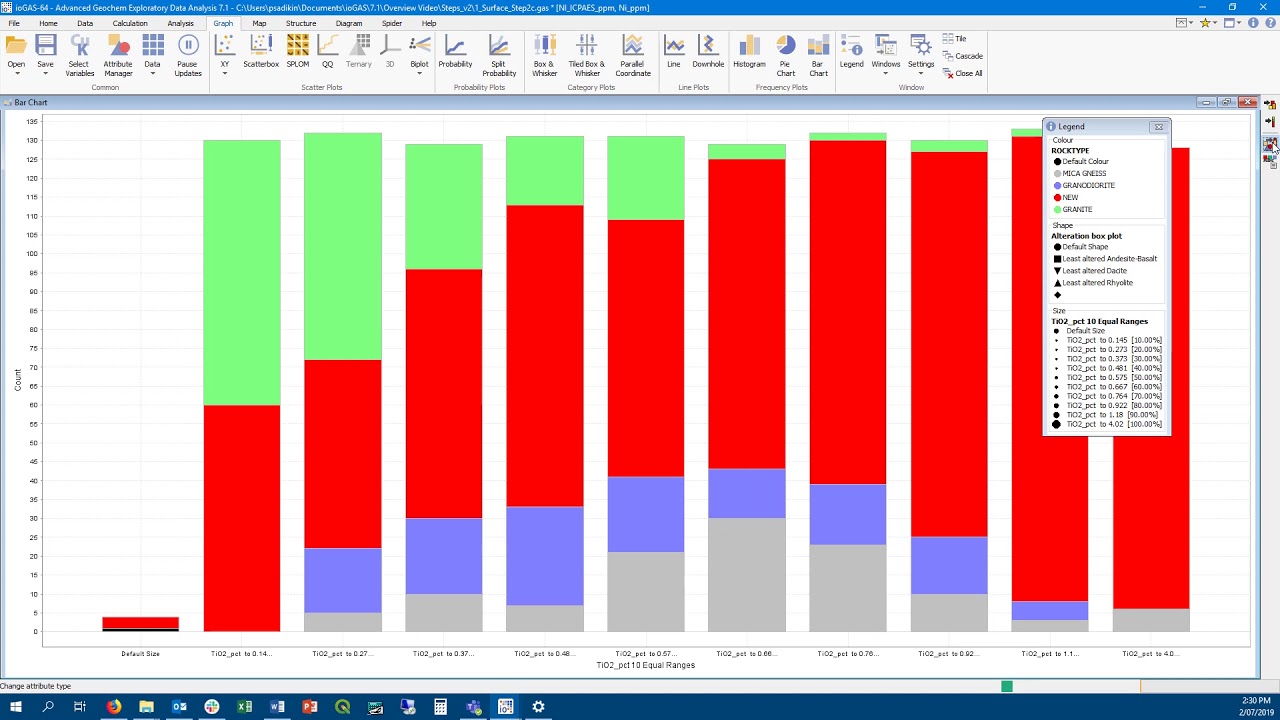Viewport: 1280px width, 720px height.
Task: Expand the Save dropdown arrow
Action: pos(45,73)
